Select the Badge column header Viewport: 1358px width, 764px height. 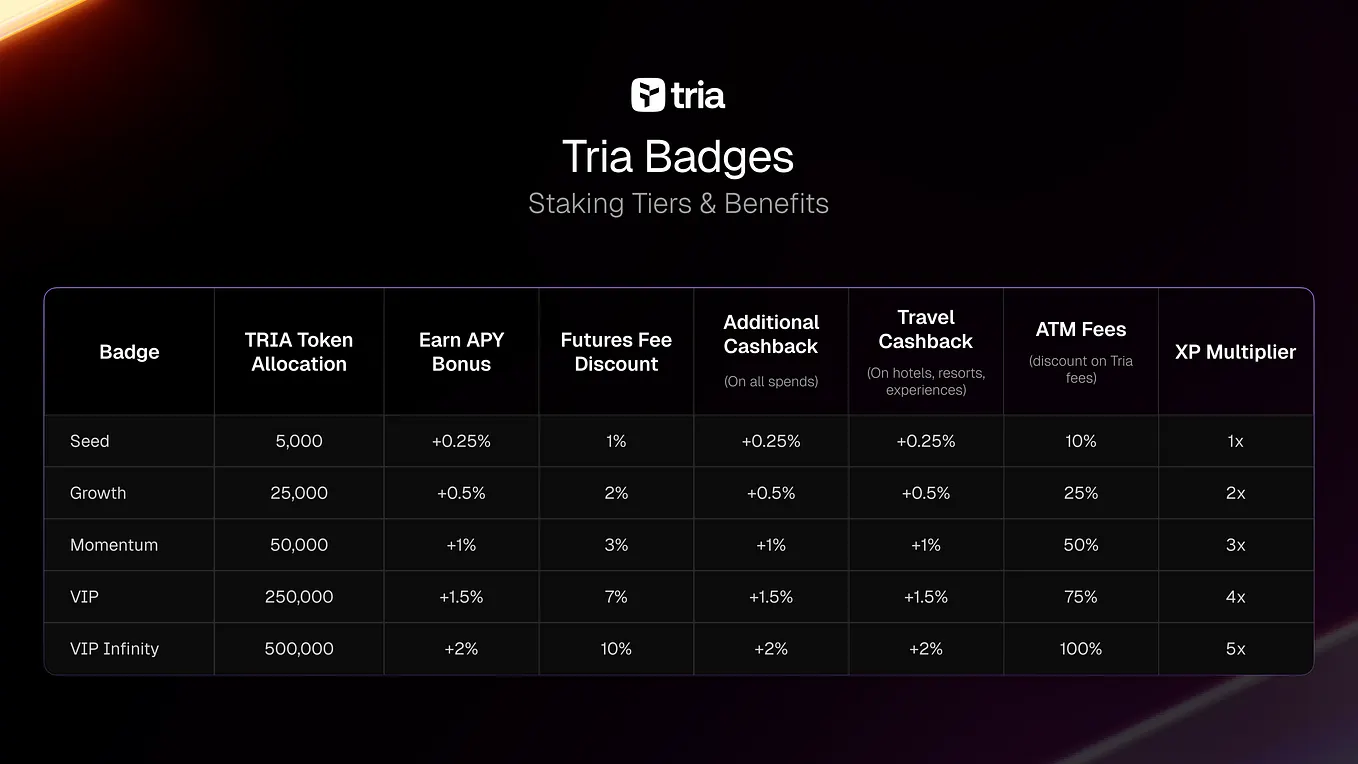[129, 352]
